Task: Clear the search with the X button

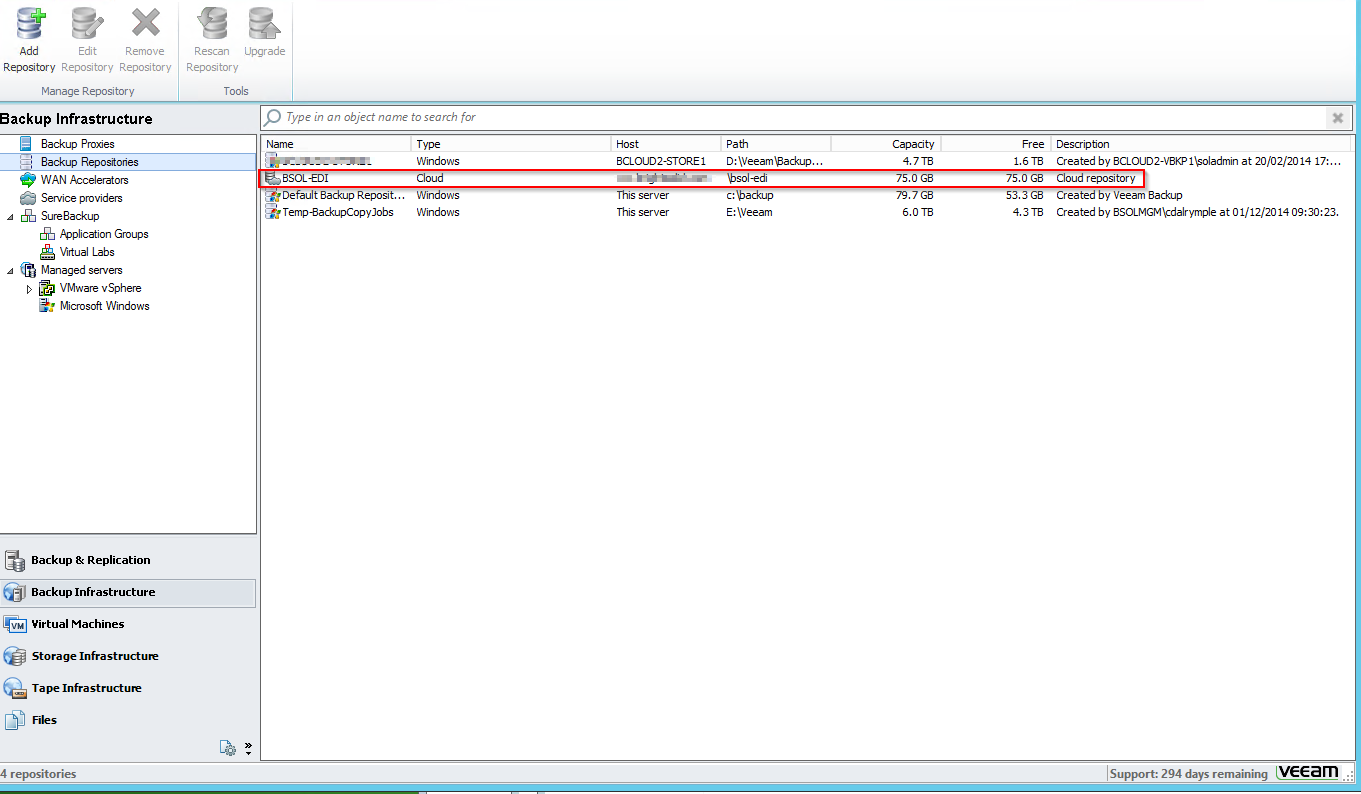Action: click(1337, 118)
